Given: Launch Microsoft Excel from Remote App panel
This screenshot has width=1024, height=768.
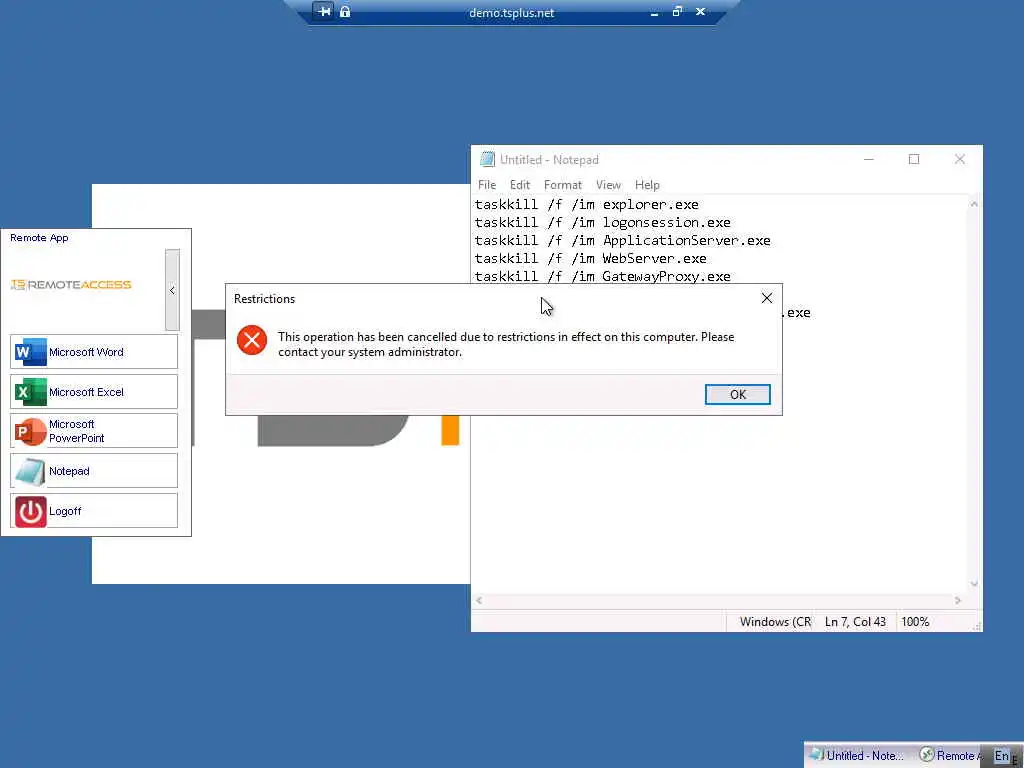Looking at the screenshot, I should 94,392.
